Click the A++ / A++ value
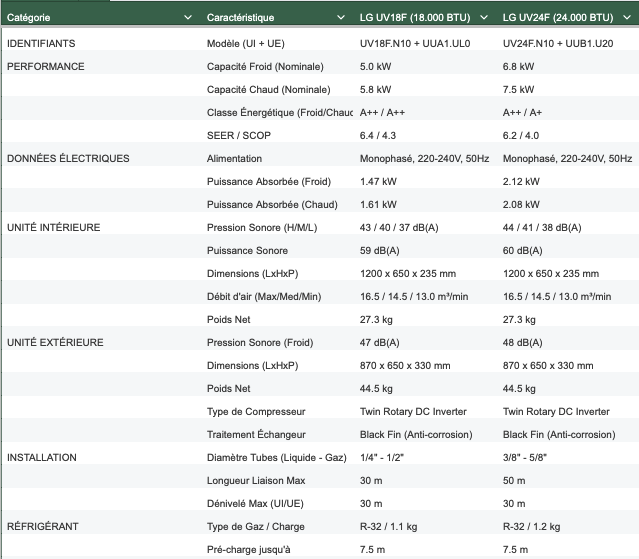 point(382,112)
